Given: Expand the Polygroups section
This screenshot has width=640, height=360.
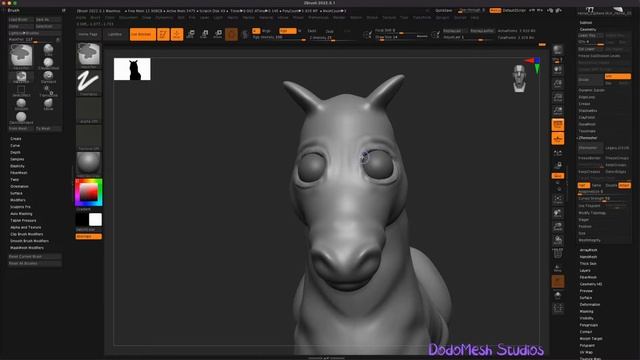Looking at the screenshot, I should pos(589,325).
